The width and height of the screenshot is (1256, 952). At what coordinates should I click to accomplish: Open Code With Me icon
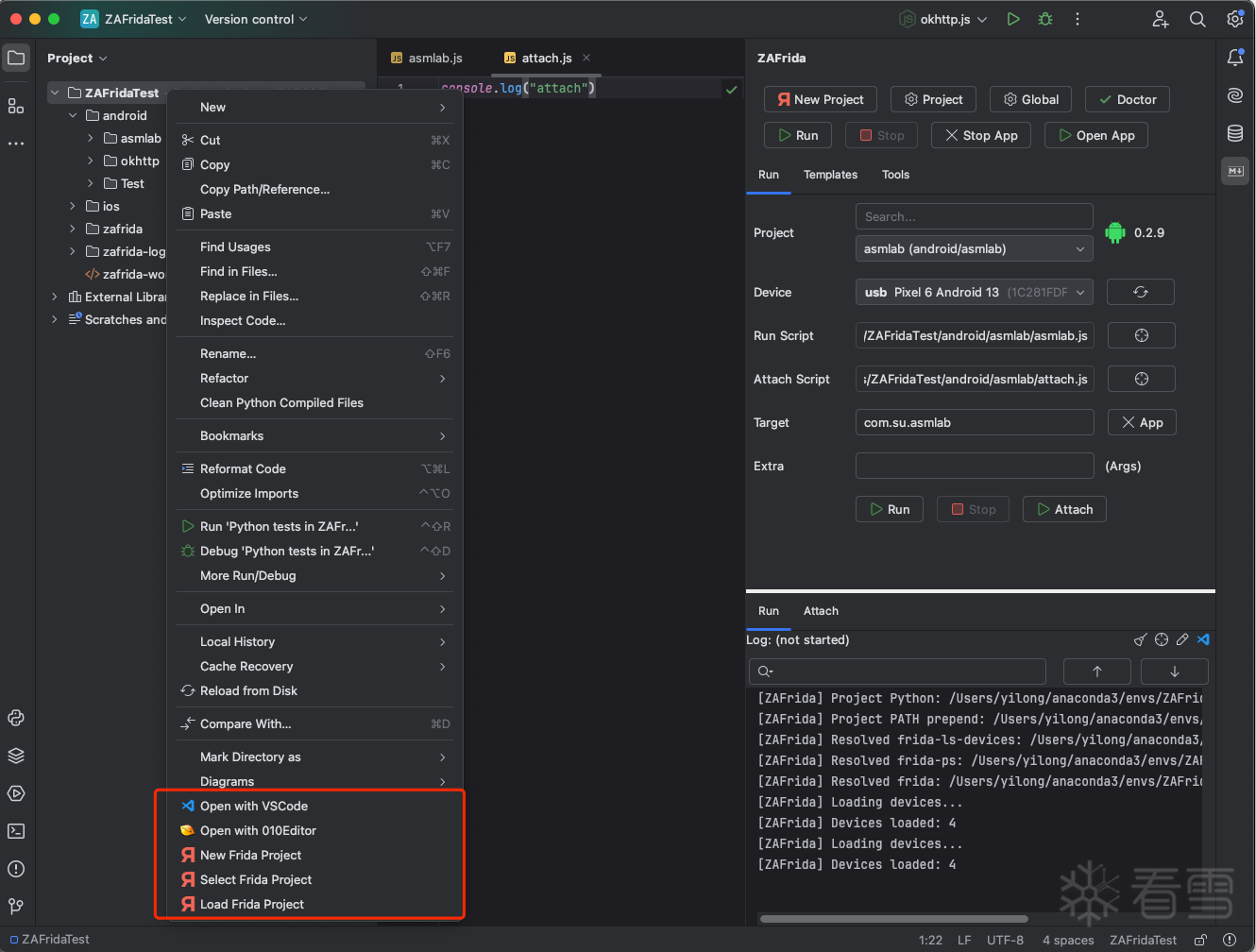1161,19
